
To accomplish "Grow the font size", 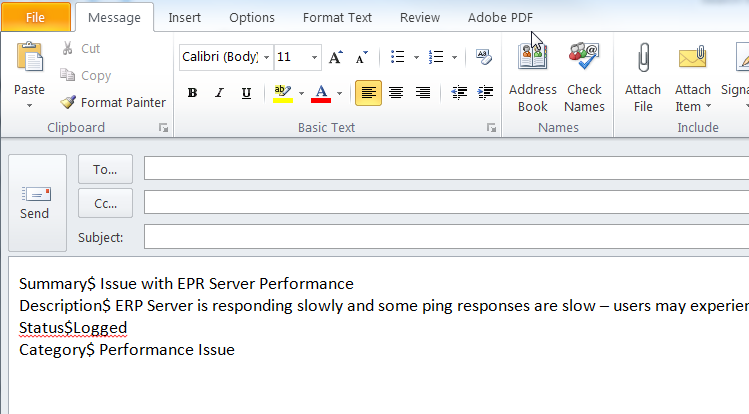I will point(336,57).
